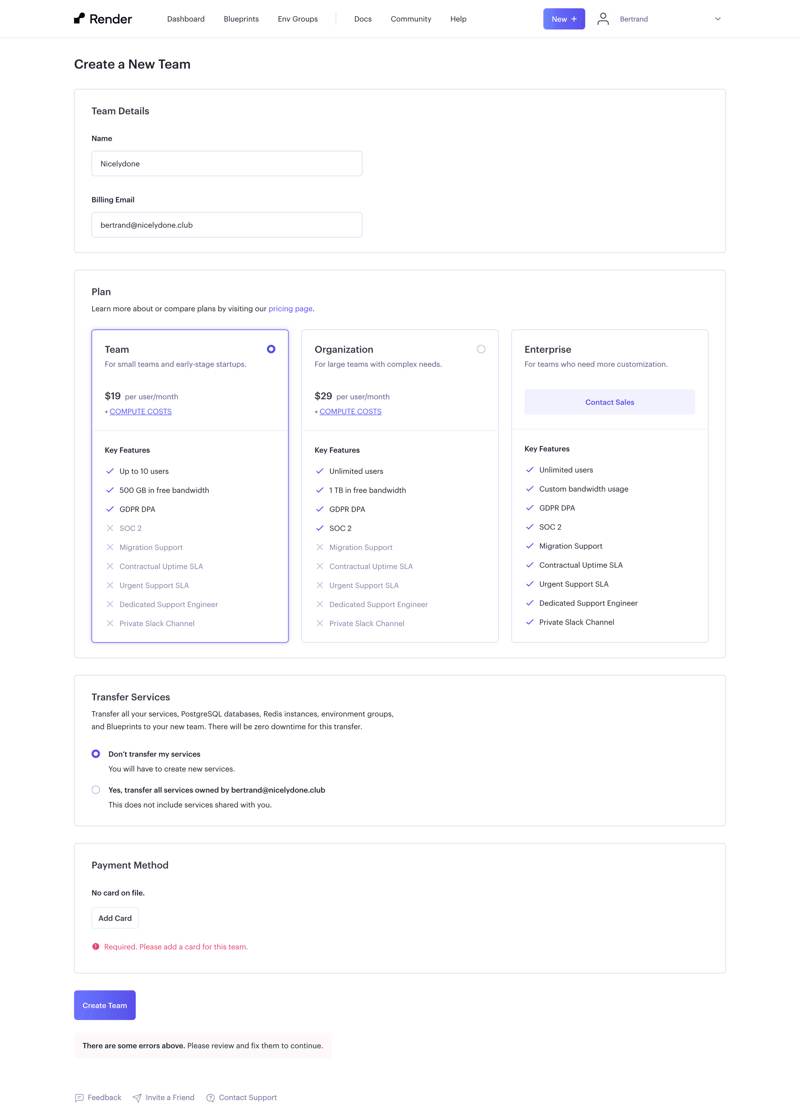800x1120 pixels.
Task: Open the pricing page link
Action: point(290,307)
